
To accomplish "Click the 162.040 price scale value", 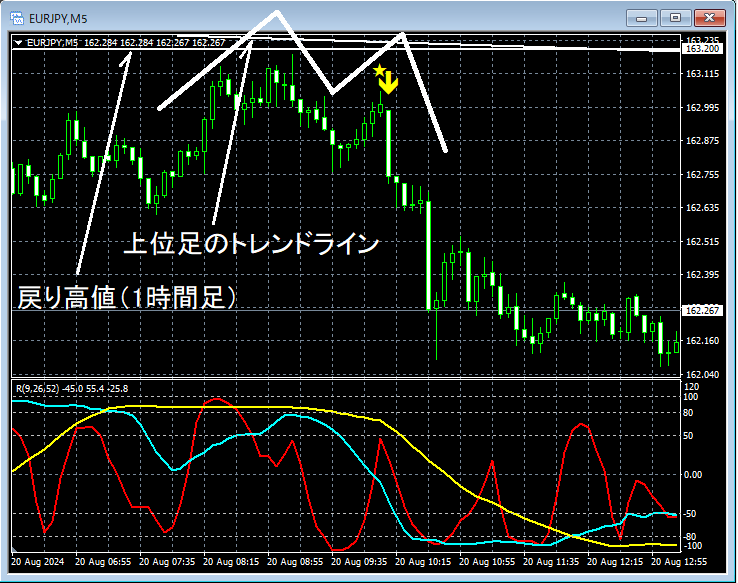I will (702, 375).
